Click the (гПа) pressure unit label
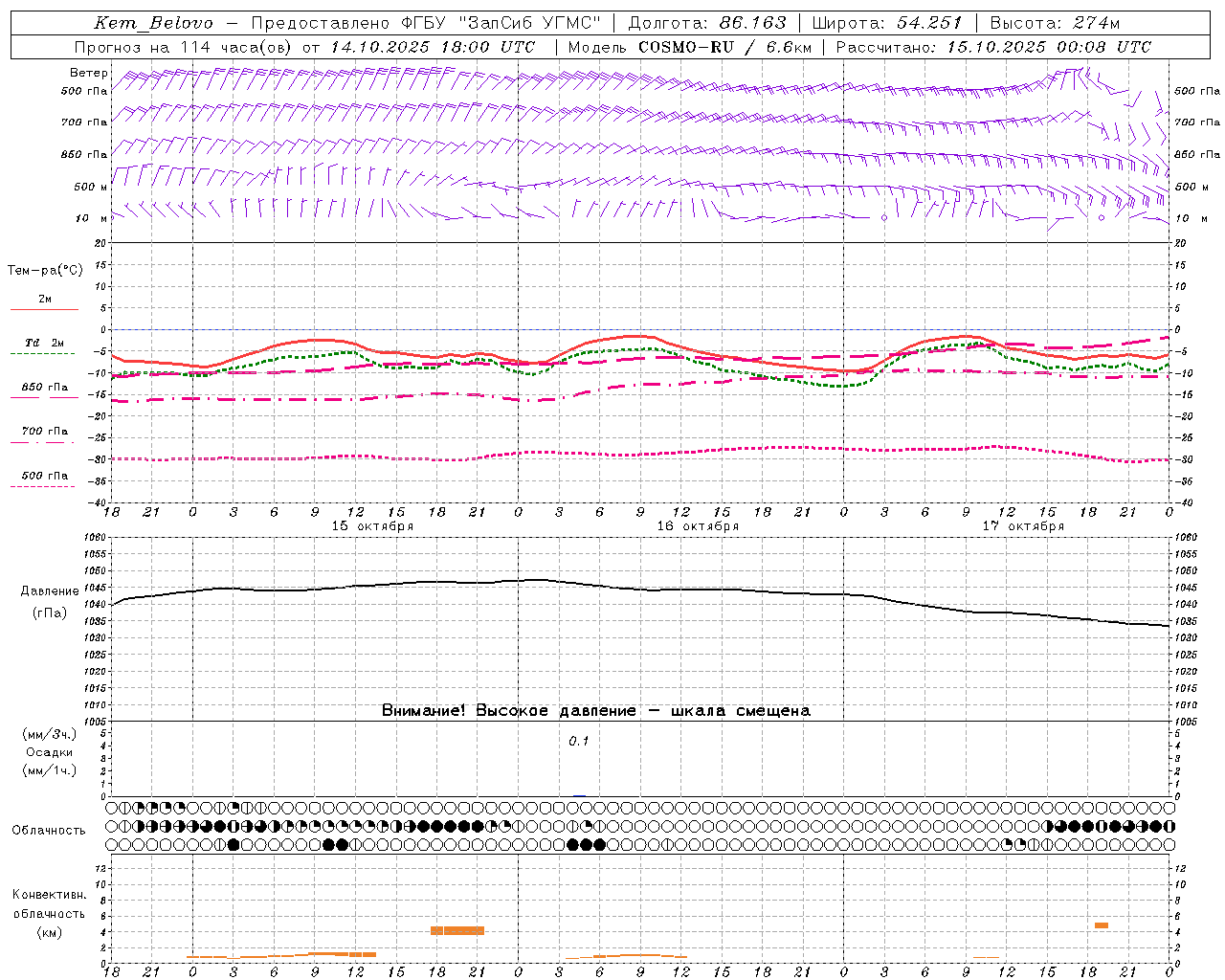This screenshot has height=980, width=1225. tap(50, 613)
